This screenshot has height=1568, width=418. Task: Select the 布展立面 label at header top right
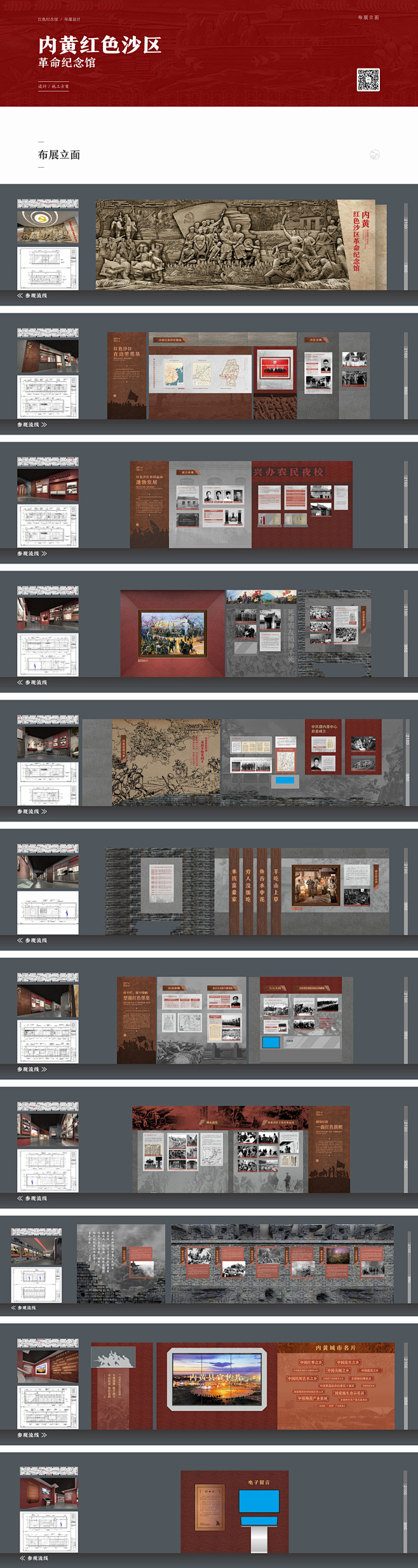(368, 18)
